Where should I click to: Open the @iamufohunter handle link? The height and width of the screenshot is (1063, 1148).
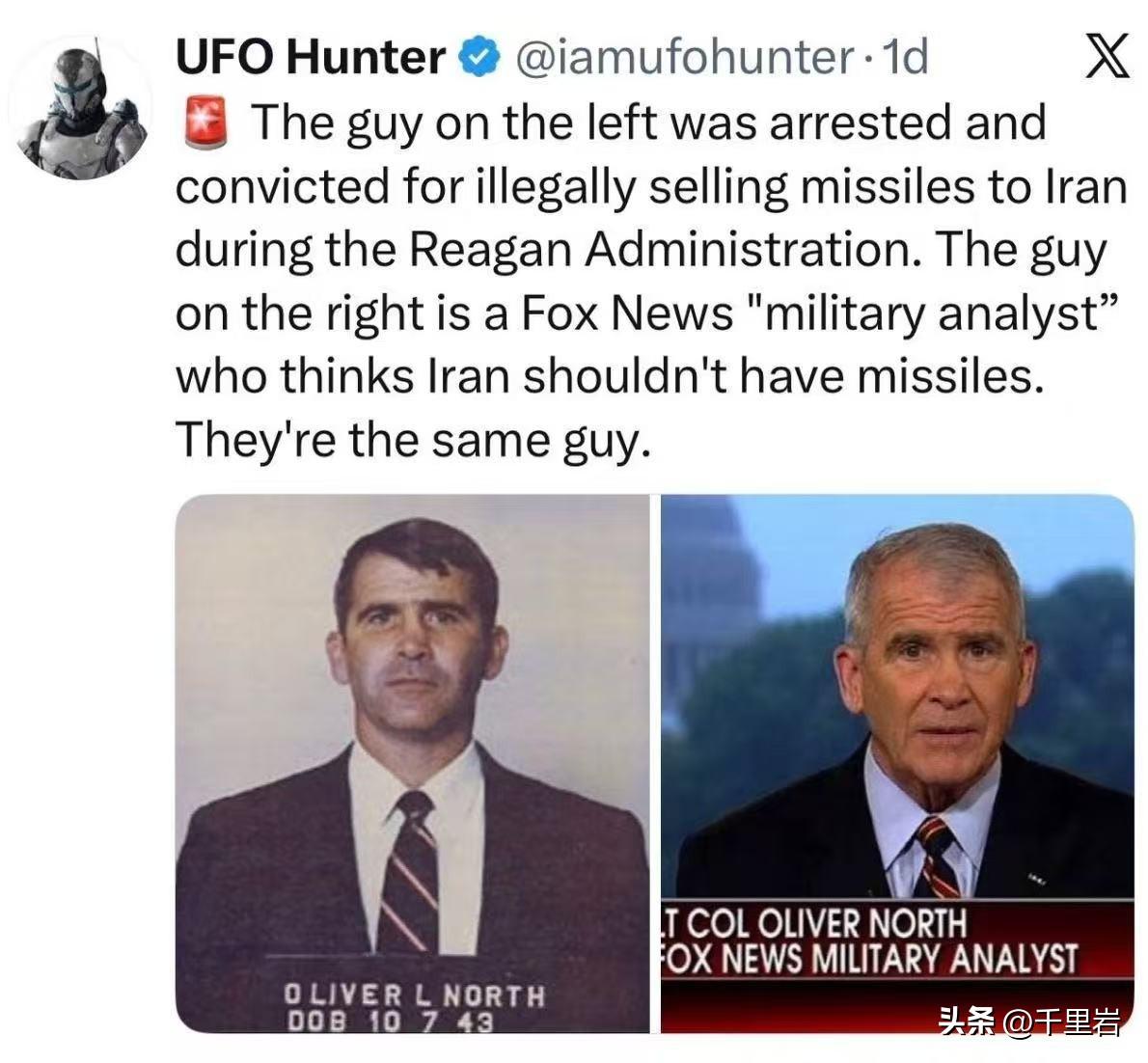coord(685,58)
